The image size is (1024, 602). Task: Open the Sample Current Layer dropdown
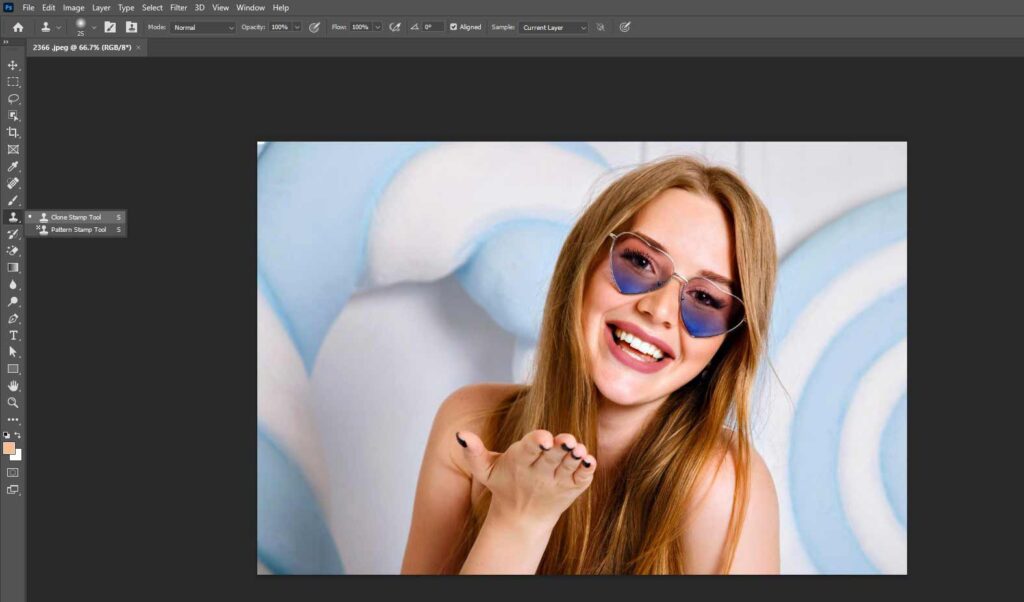pyautogui.click(x=554, y=27)
